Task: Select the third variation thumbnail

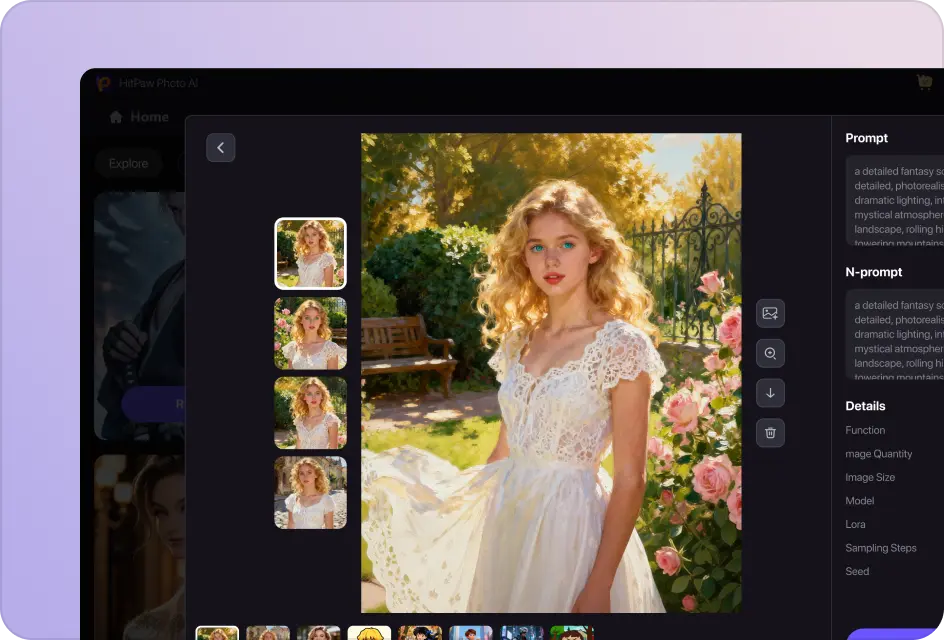Action: [310, 413]
